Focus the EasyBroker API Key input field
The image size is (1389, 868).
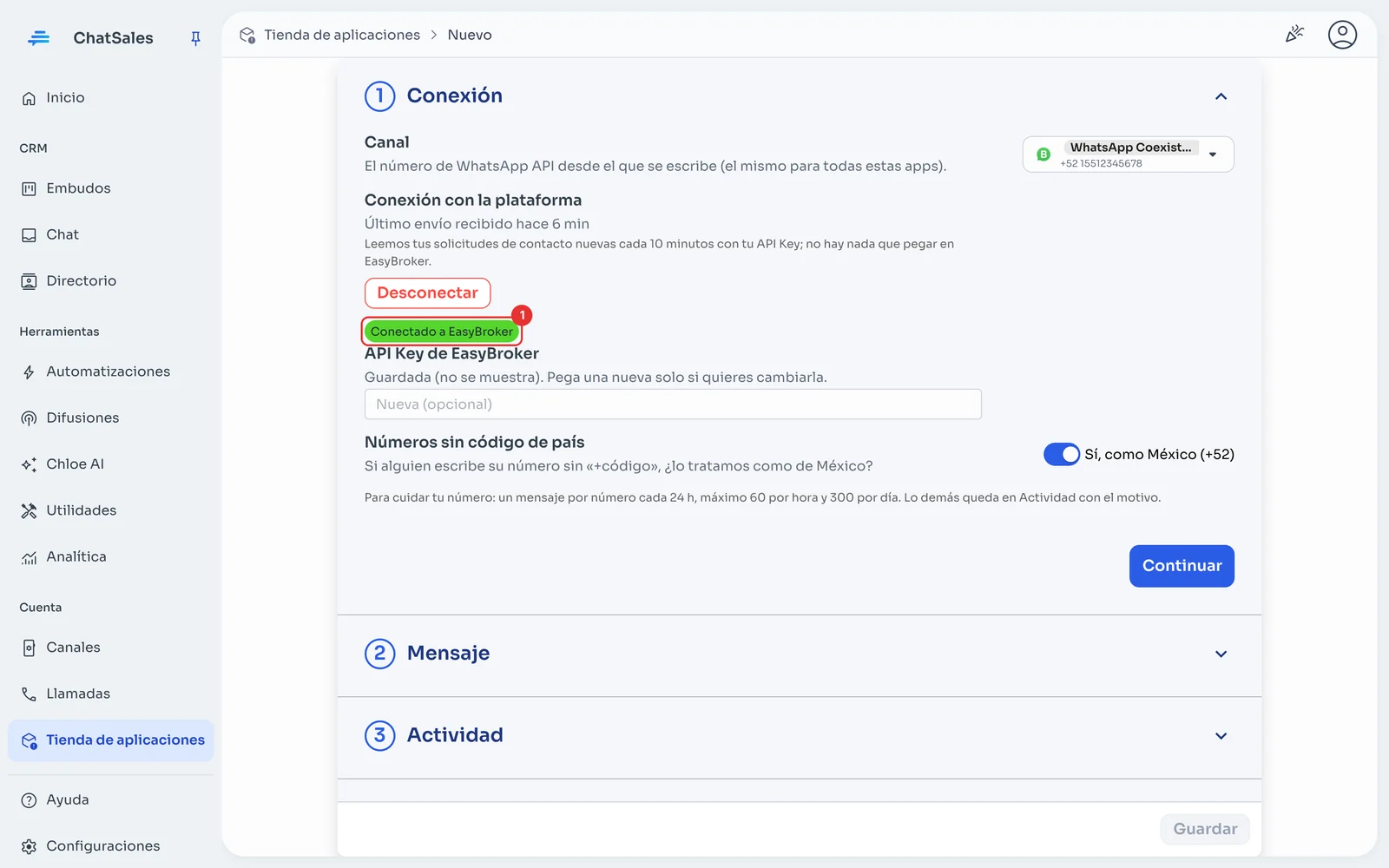point(673,404)
